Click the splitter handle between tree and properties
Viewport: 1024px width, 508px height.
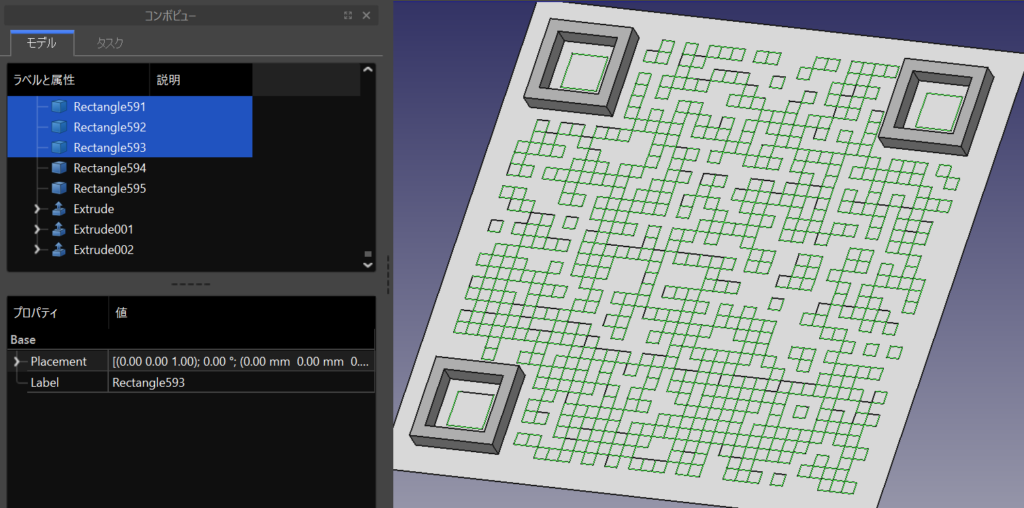tap(191, 285)
